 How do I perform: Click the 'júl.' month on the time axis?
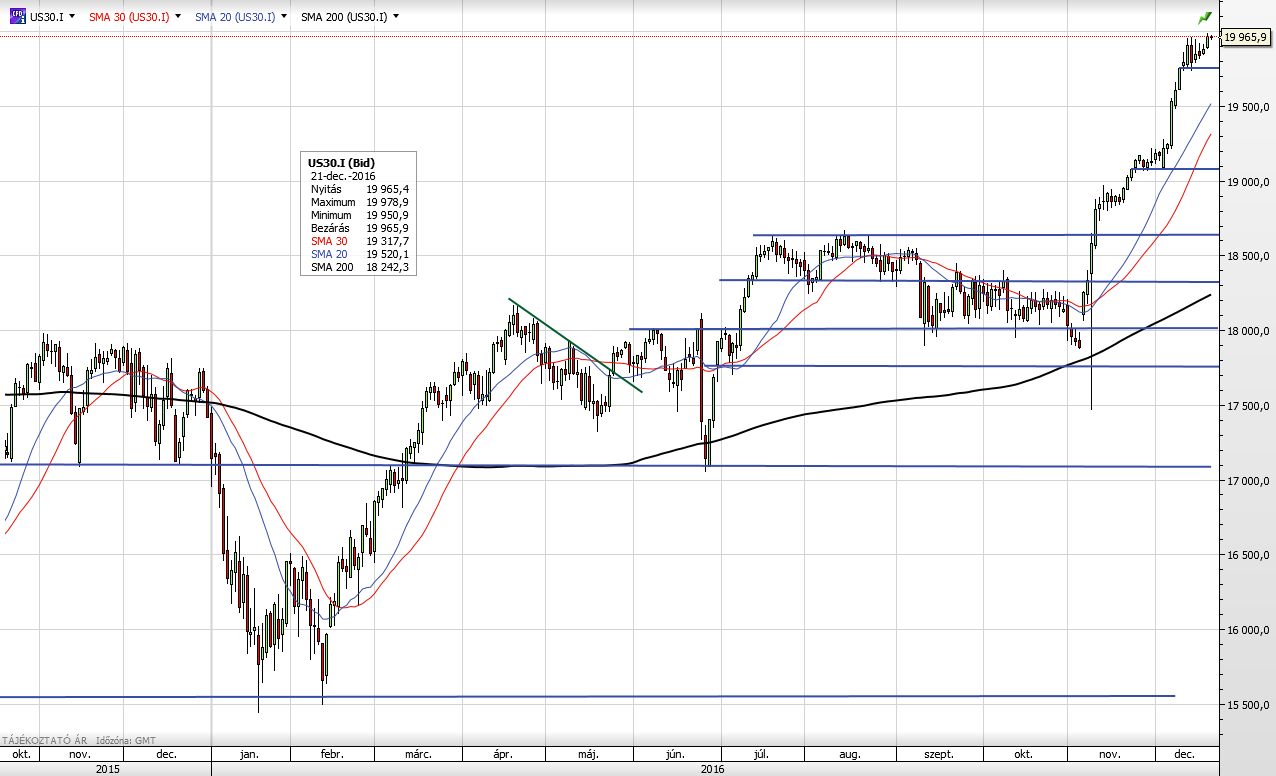click(x=762, y=754)
